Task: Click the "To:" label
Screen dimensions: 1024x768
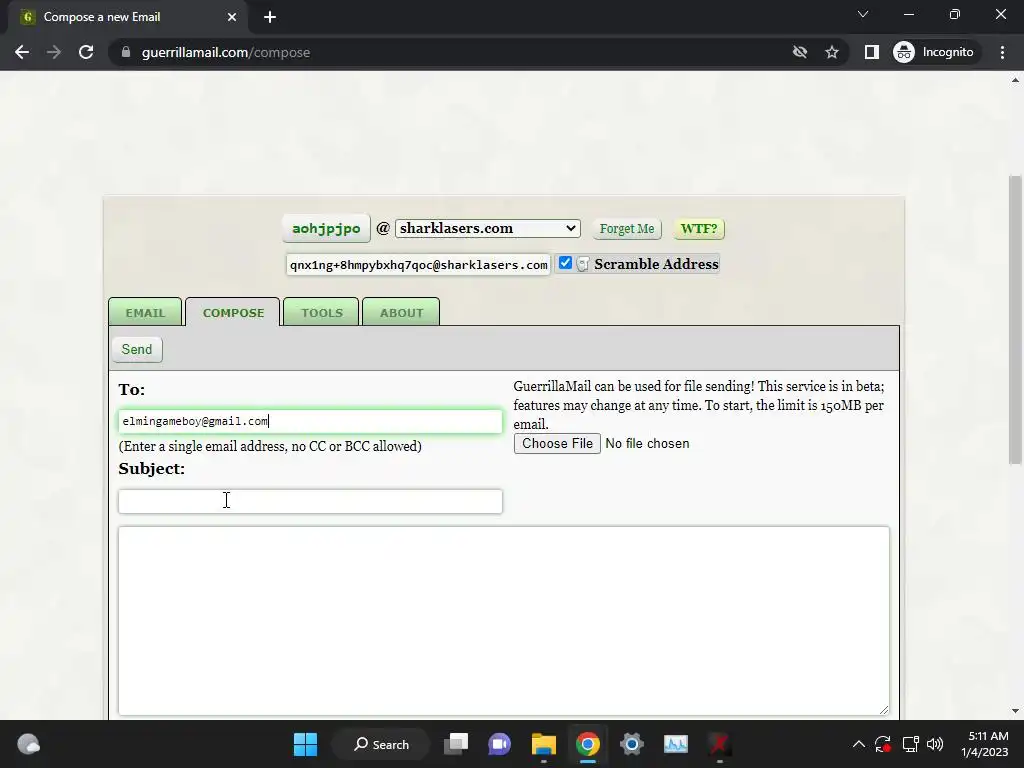Action: pyautogui.click(x=132, y=390)
